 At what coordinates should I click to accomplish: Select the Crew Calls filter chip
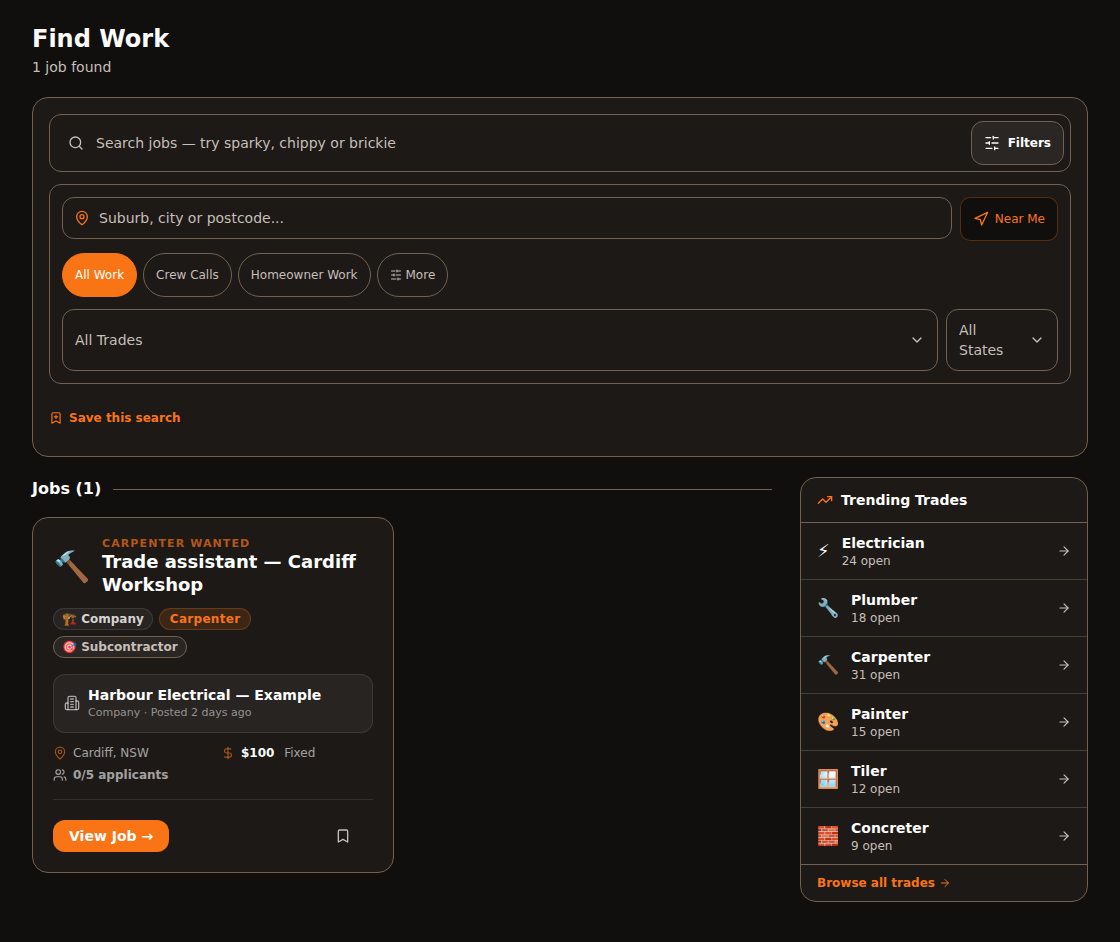[187, 275]
